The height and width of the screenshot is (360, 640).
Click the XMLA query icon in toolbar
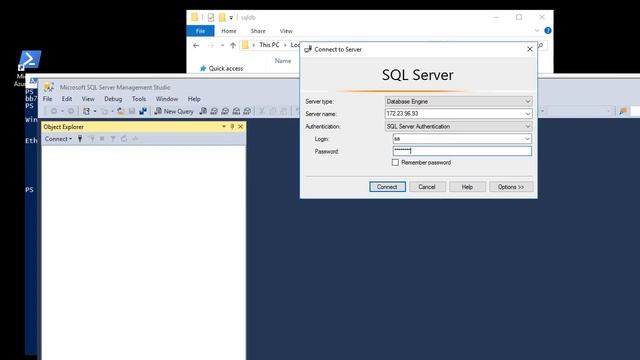pos(236,111)
